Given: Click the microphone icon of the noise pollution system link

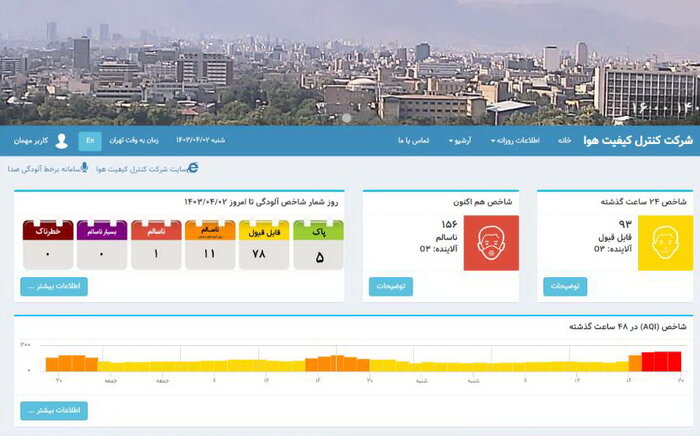Looking at the screenshot, I should click(x=84, y=168).
